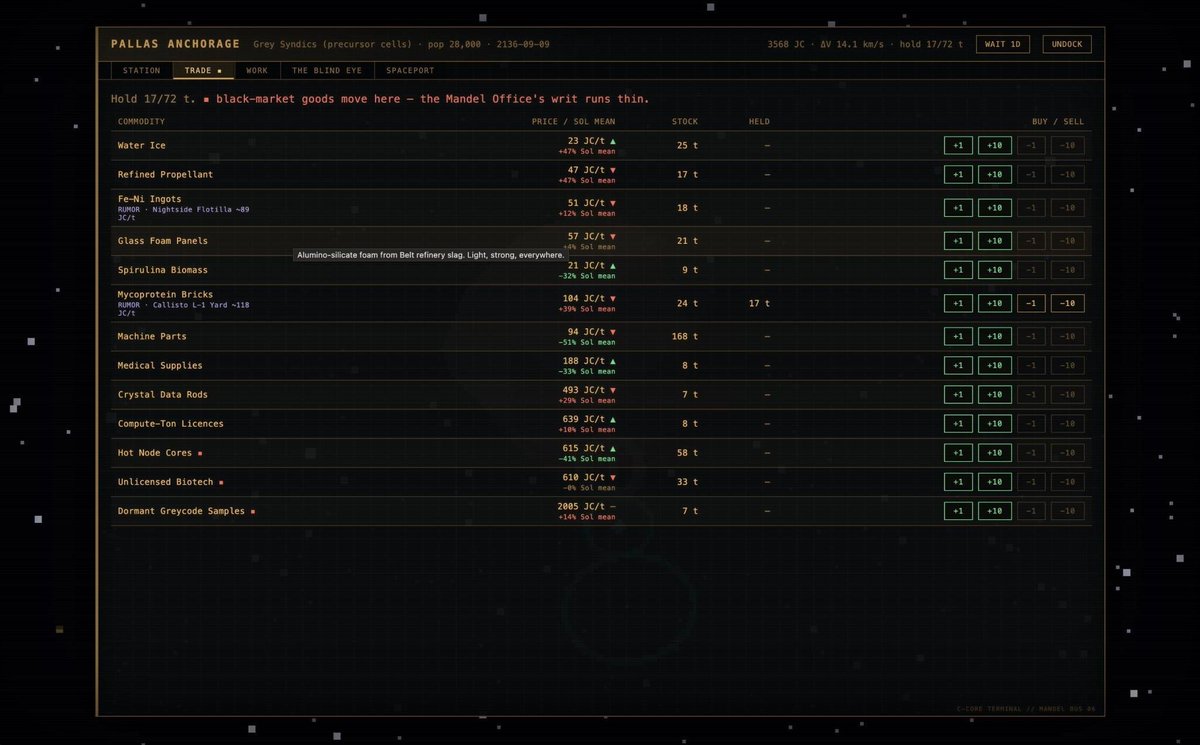The width and height of the screenshot is (1200, 745).
Task: Buy +10 Glass Foam Panels
Action: point(995,241)
